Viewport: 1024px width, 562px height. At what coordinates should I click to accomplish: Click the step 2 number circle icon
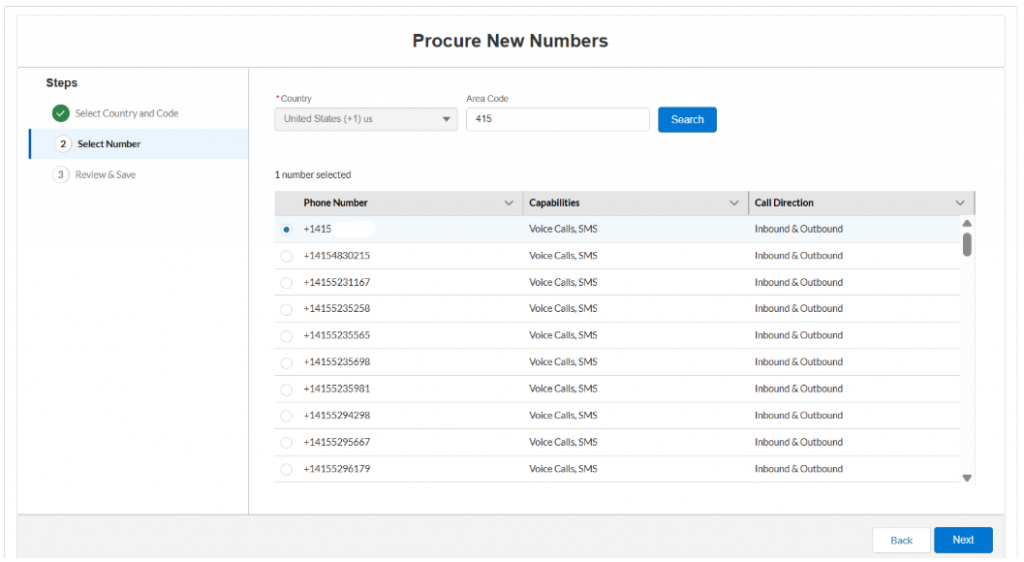[63, 144]
